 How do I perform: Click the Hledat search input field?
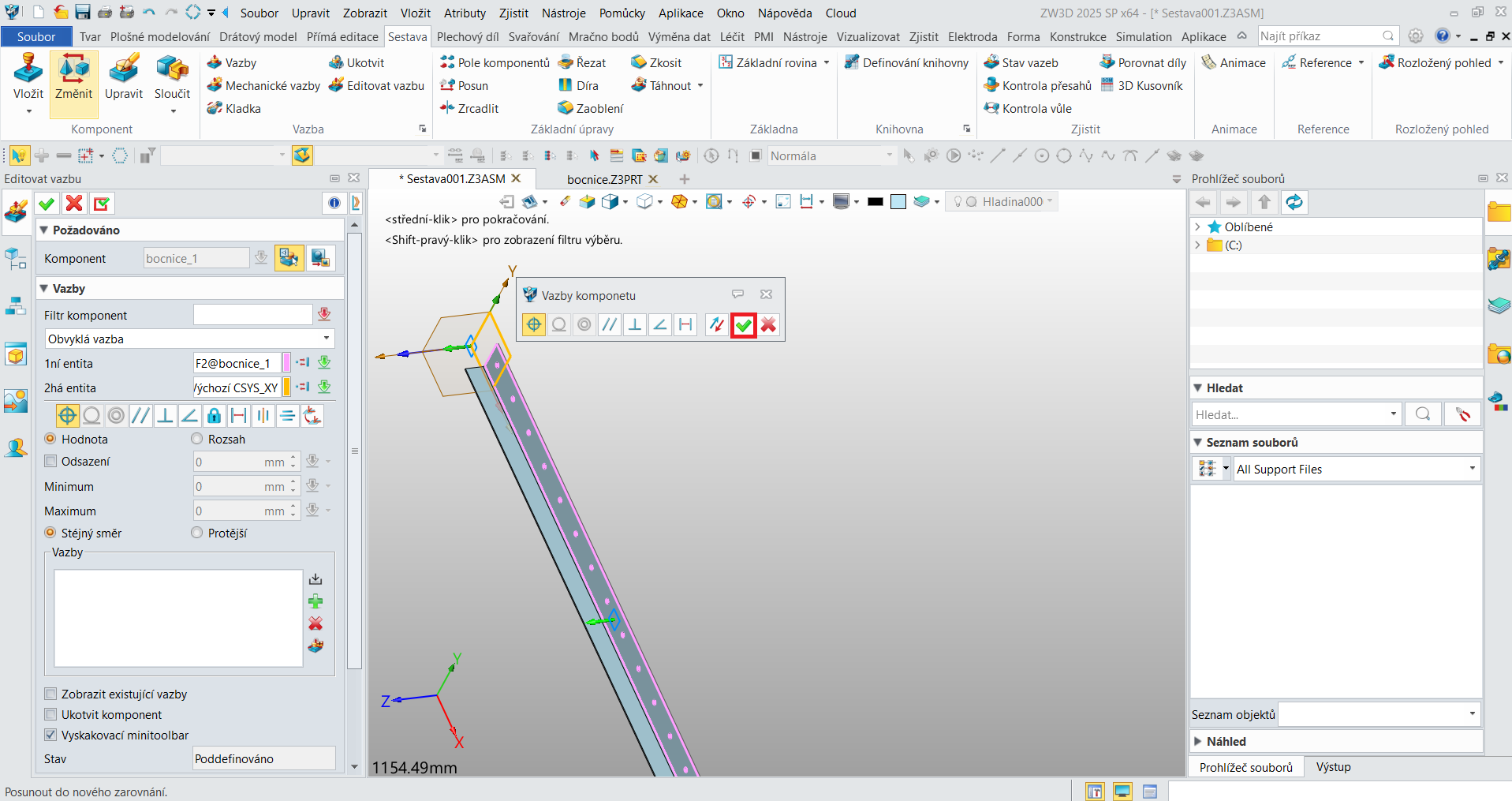click(x=1290, y=415)
